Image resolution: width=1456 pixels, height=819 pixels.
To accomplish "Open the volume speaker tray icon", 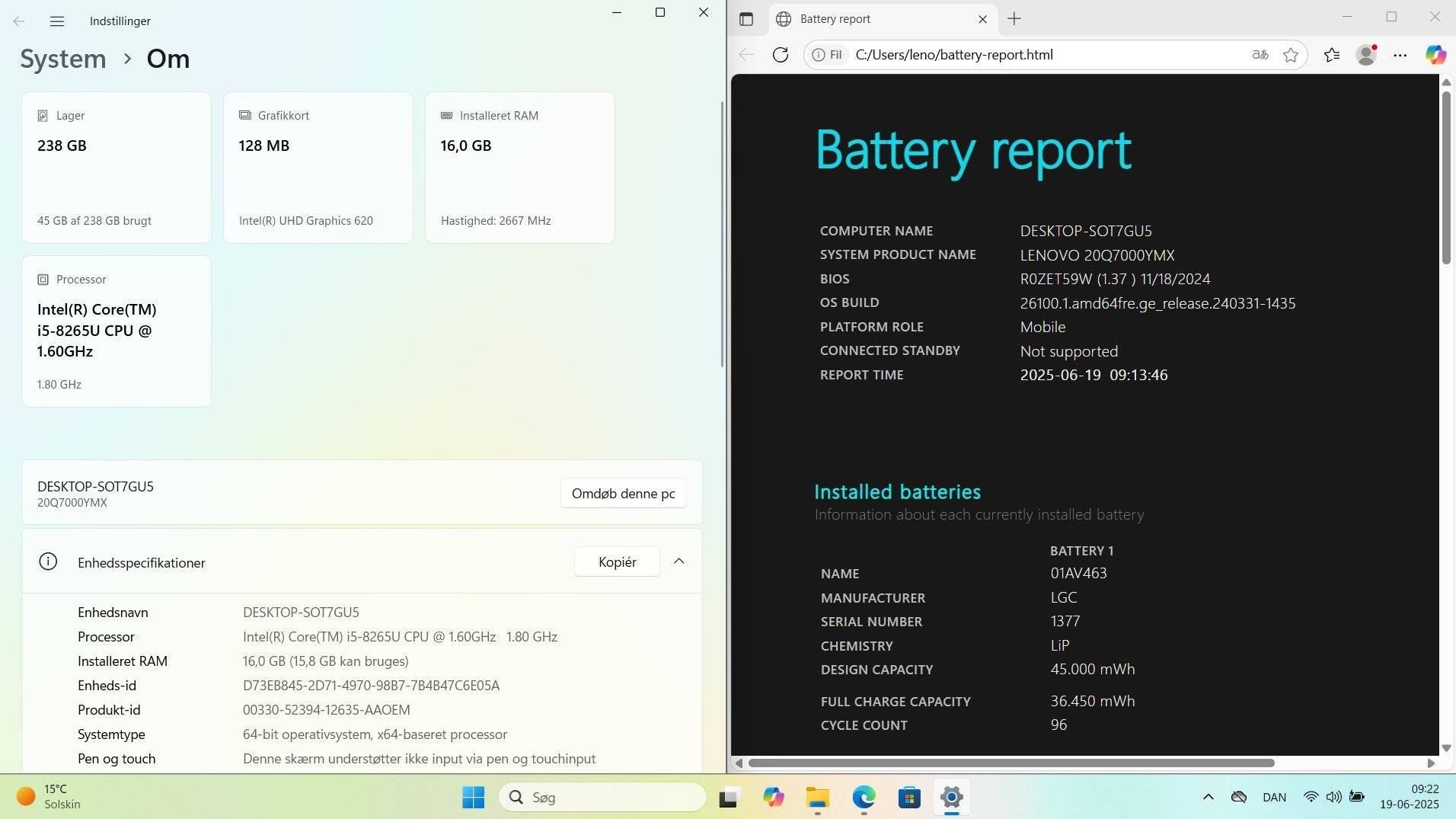I will pyautogui.click(x=1333, y=797).
